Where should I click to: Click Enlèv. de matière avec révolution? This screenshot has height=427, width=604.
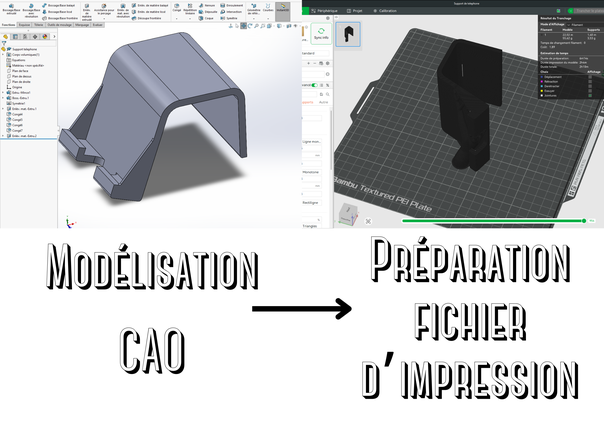pyautogui.click(x=123, y=11)
